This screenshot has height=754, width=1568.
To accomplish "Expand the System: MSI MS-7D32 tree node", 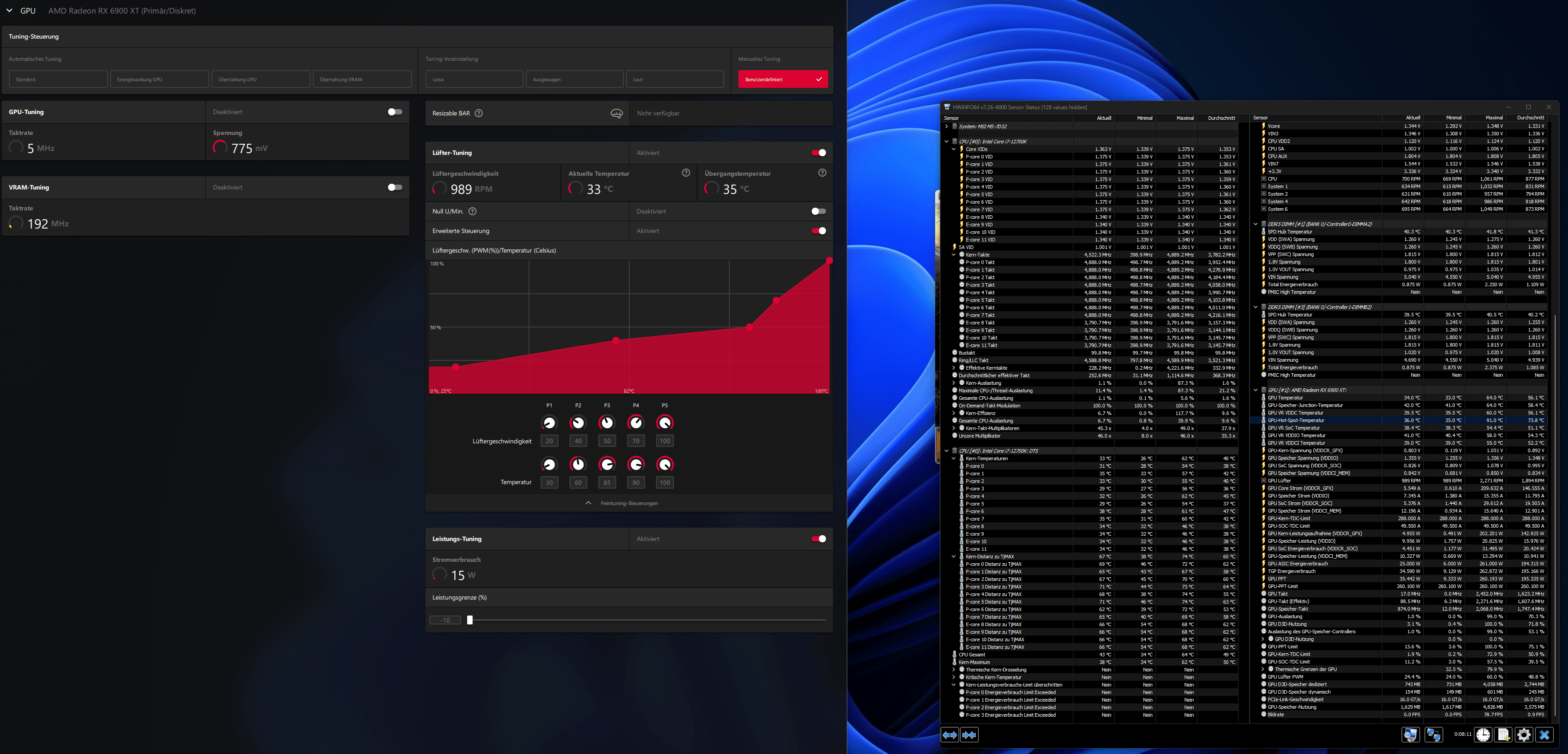I will 946,126.
